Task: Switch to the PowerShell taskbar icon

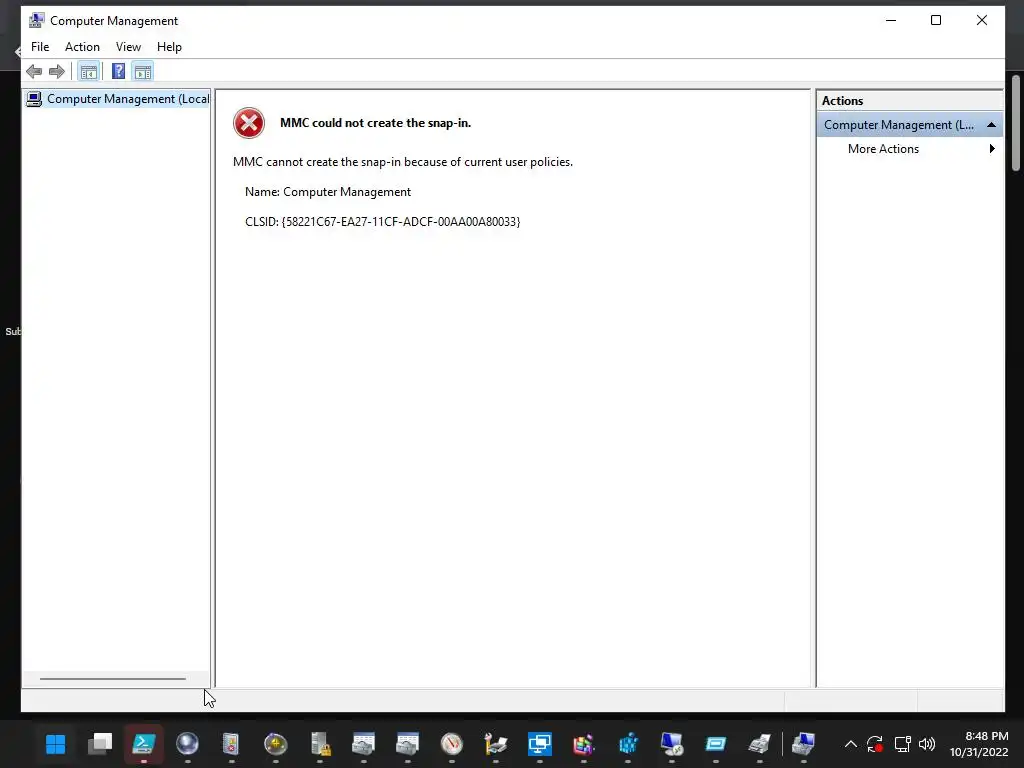Action: click(x=144, y=744)
